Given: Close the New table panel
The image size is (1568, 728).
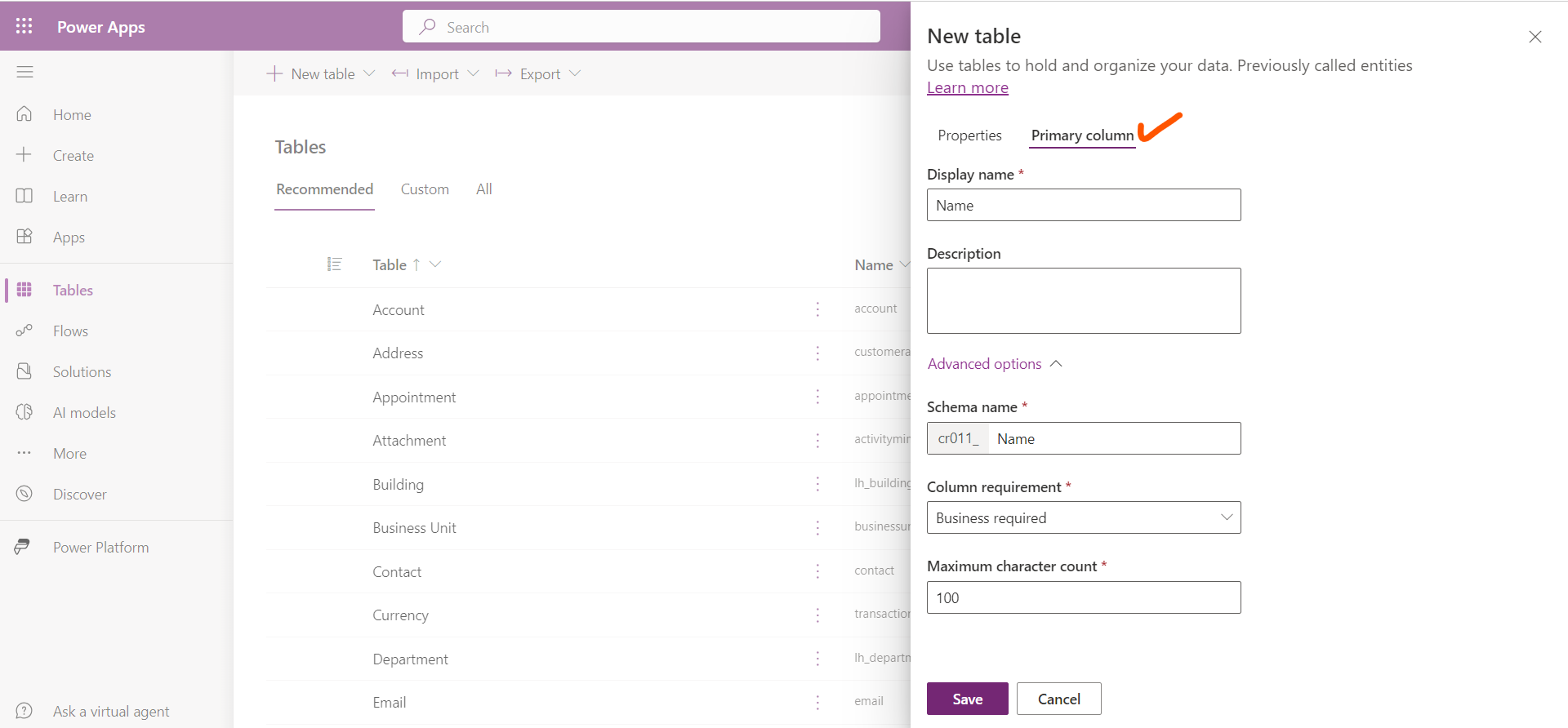Looking at the screenshot, I should (1535, 37).
